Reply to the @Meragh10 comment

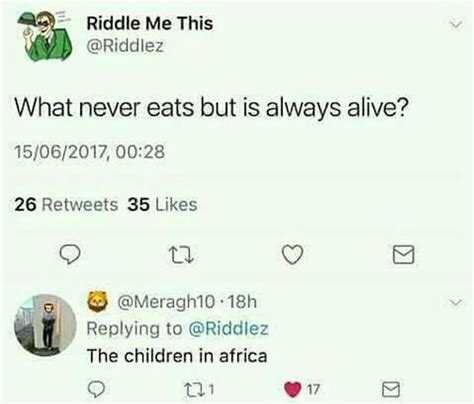click(96, 389)
